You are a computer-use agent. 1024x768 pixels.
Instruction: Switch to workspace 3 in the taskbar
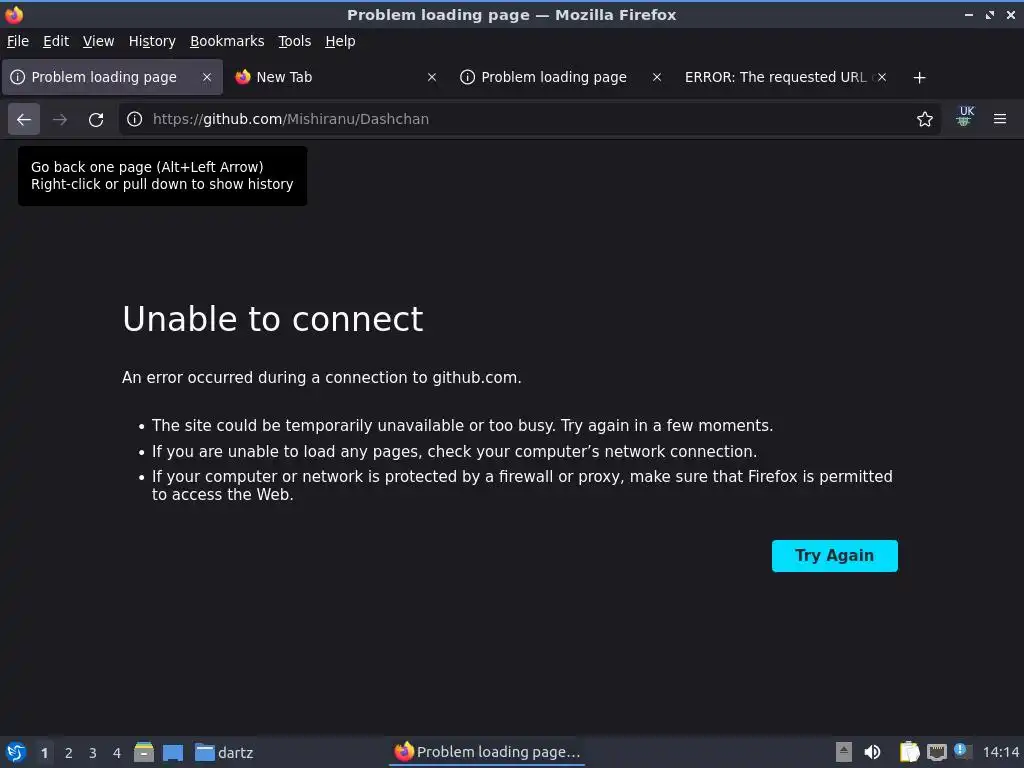click(93, 753)
